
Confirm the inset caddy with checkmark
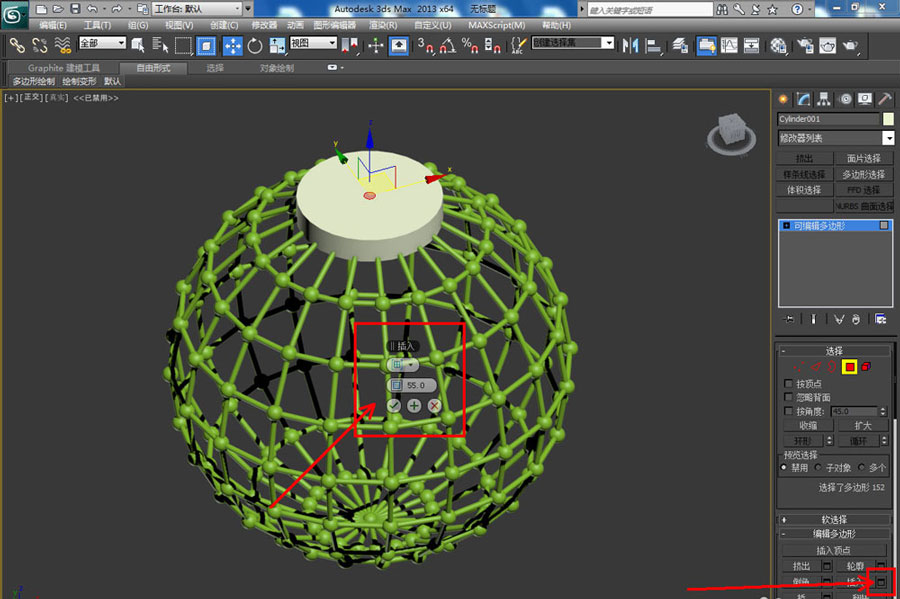[x=394, y=406]
